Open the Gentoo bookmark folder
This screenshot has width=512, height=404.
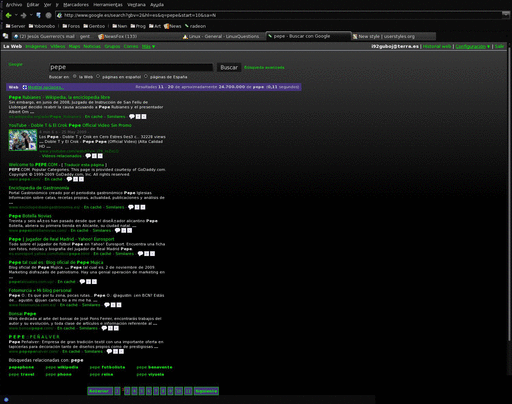tap(94, 26)
